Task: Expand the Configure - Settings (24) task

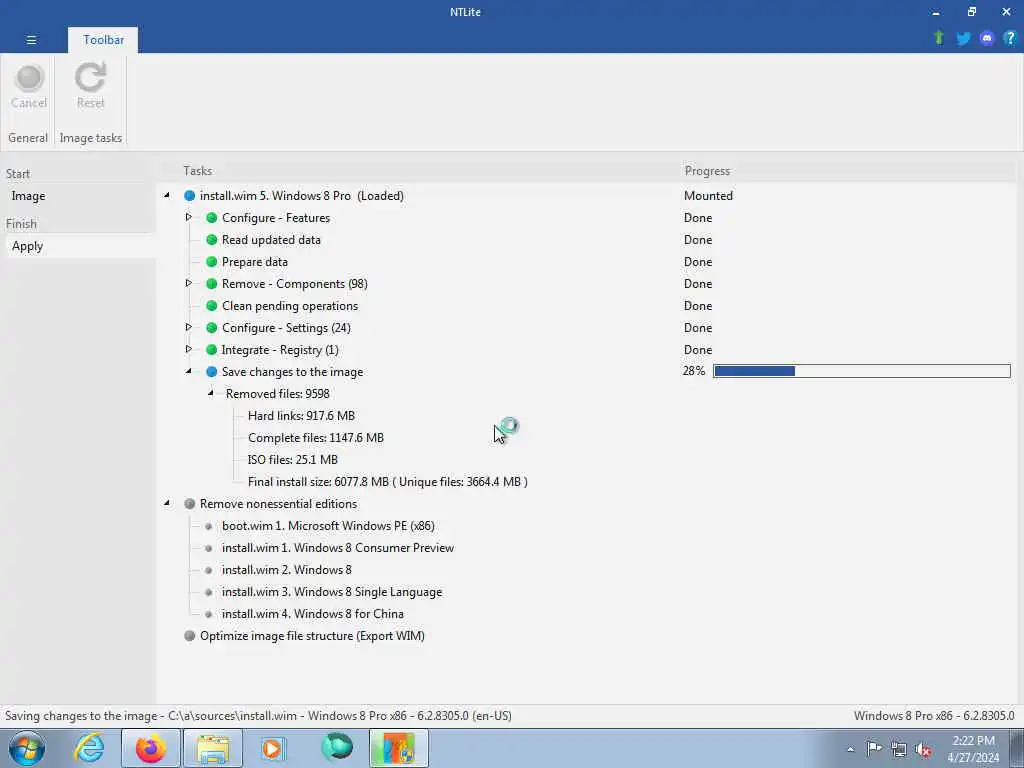Action: coord(189,327)
